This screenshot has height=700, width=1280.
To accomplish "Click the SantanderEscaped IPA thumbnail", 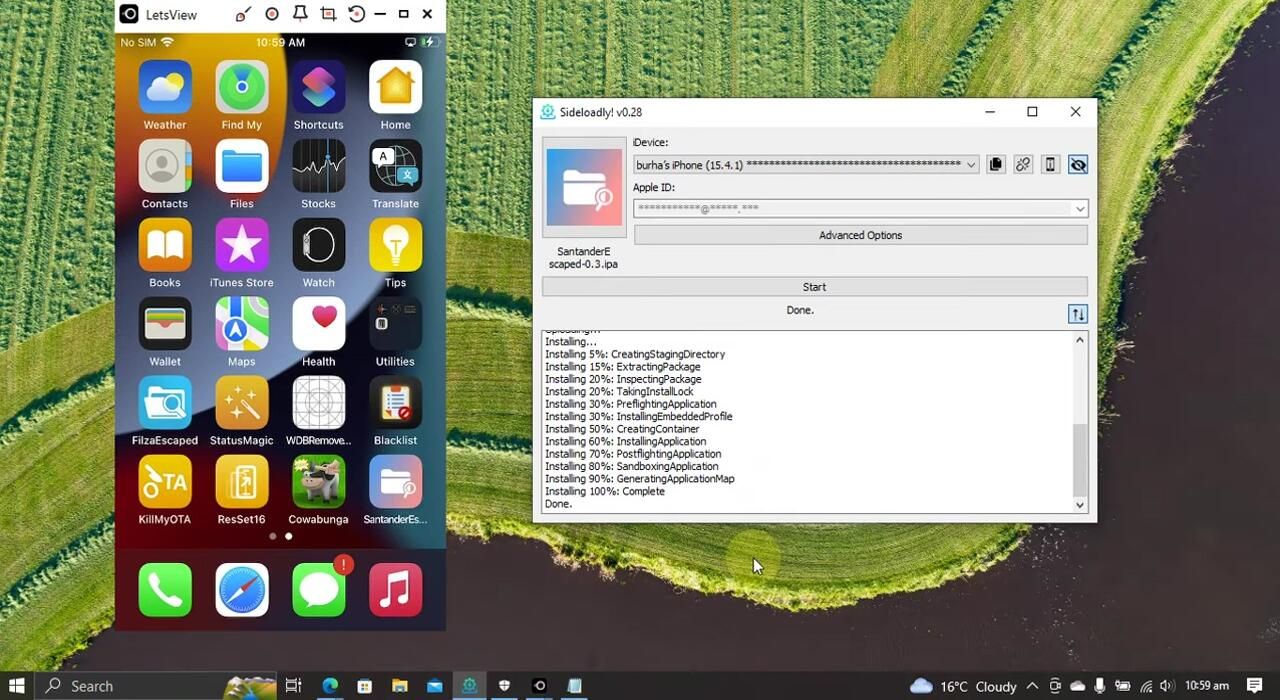I will pyautogui.click(x=584, y=187).
